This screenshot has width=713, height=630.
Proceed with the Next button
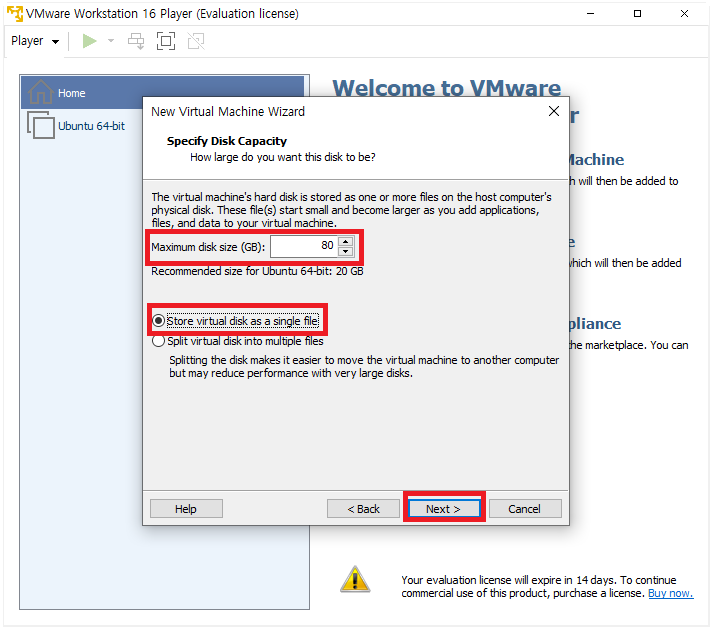tap(444, 509)
